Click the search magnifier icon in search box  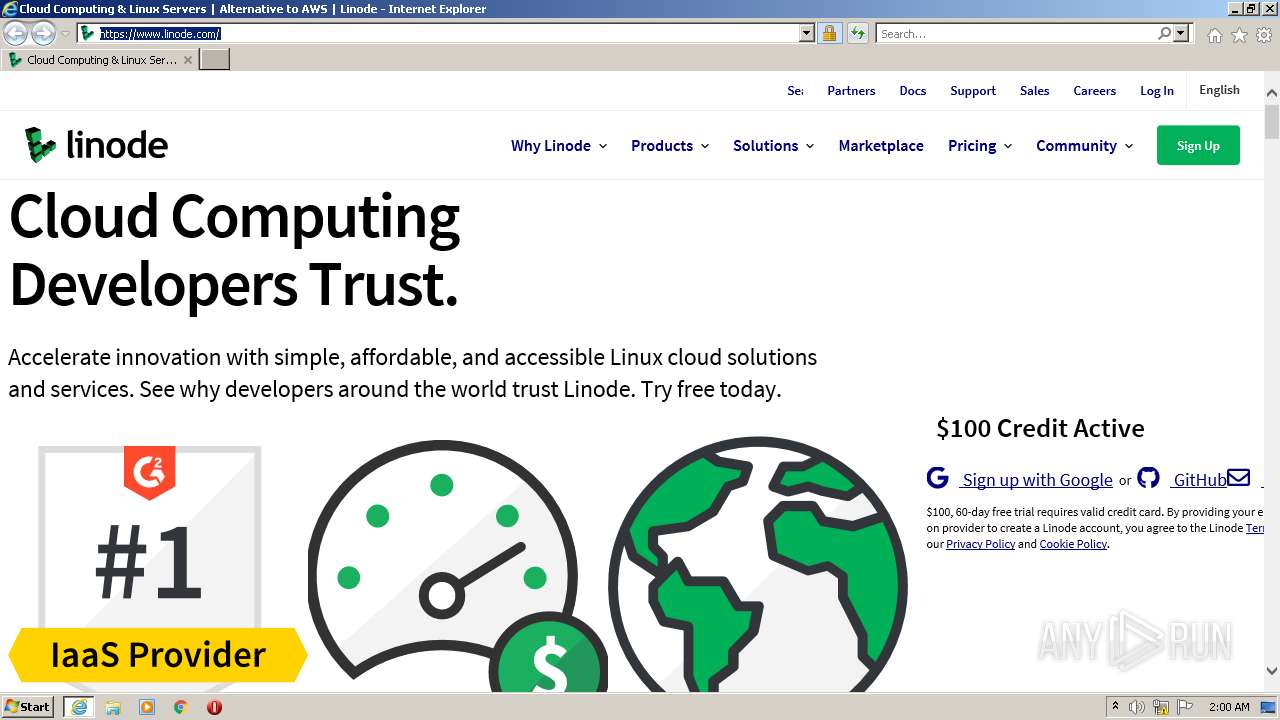1165,34
